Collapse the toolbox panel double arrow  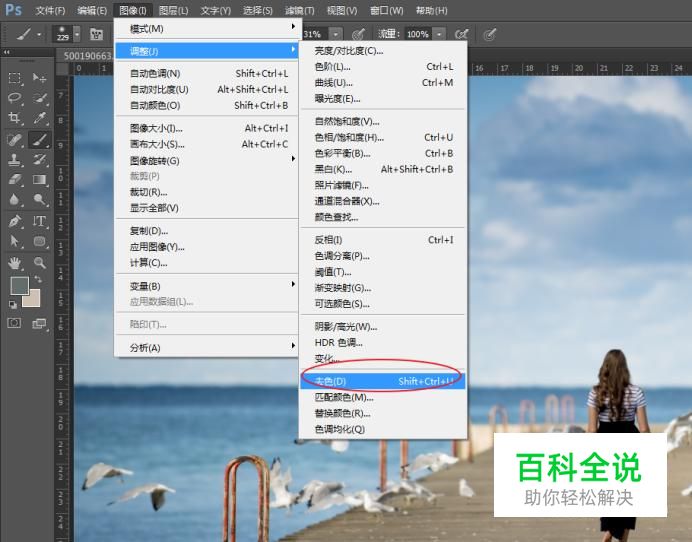pos(7,52)
